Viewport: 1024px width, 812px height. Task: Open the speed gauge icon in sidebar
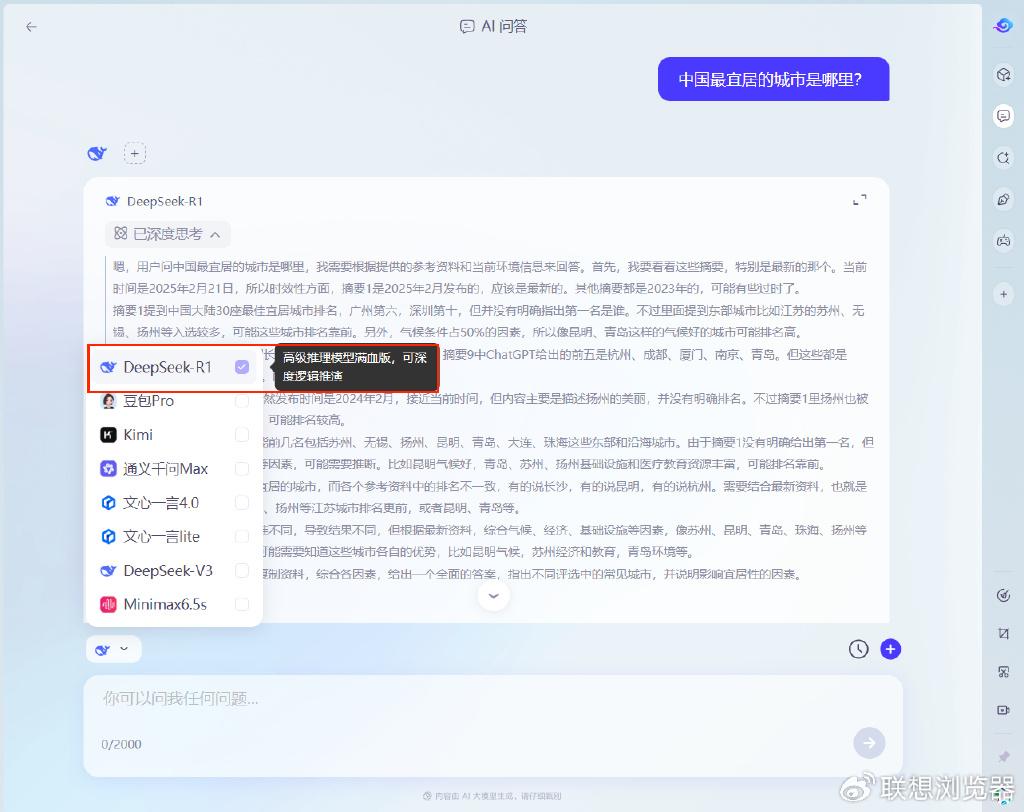1004,595
